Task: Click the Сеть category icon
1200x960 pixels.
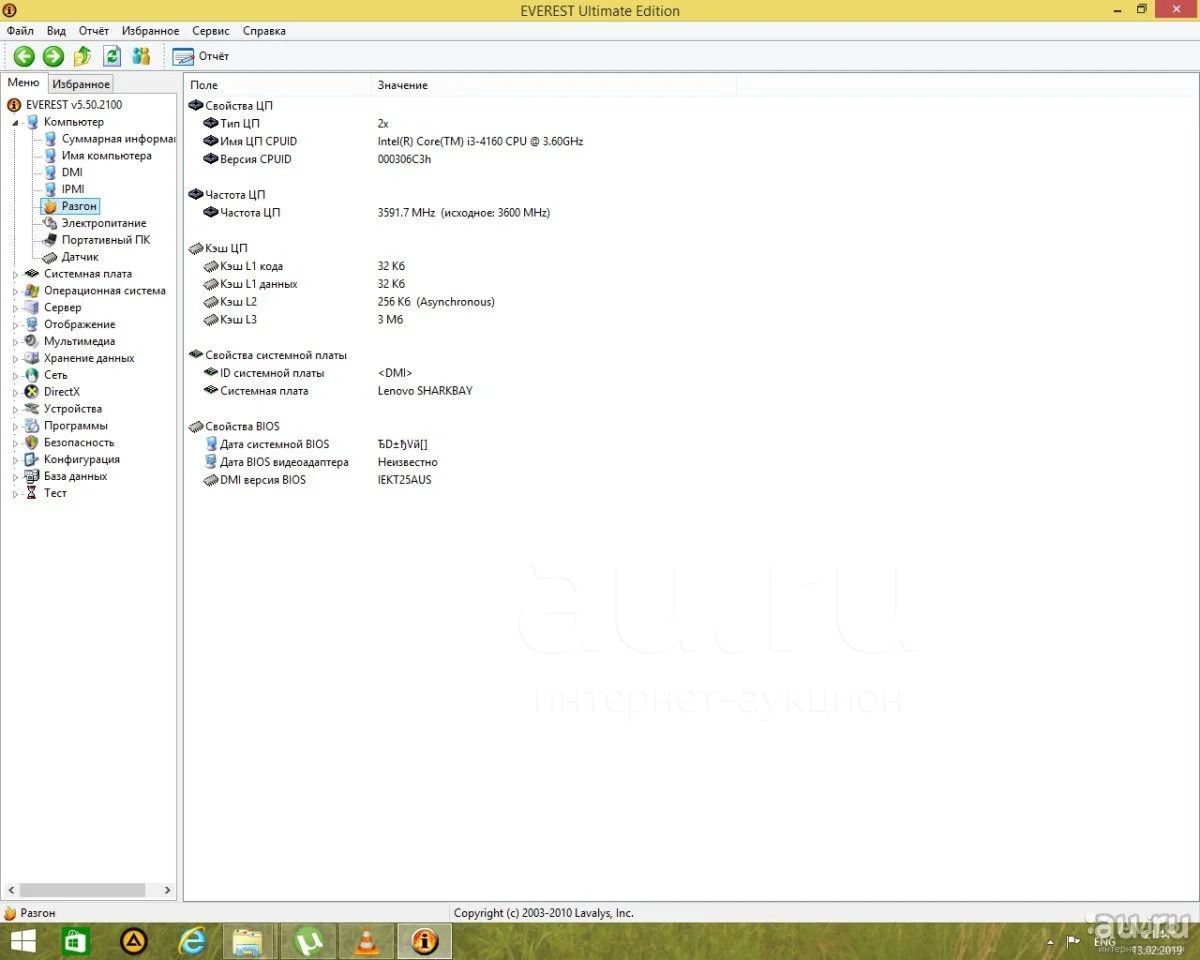Action: tap(32, 375)
